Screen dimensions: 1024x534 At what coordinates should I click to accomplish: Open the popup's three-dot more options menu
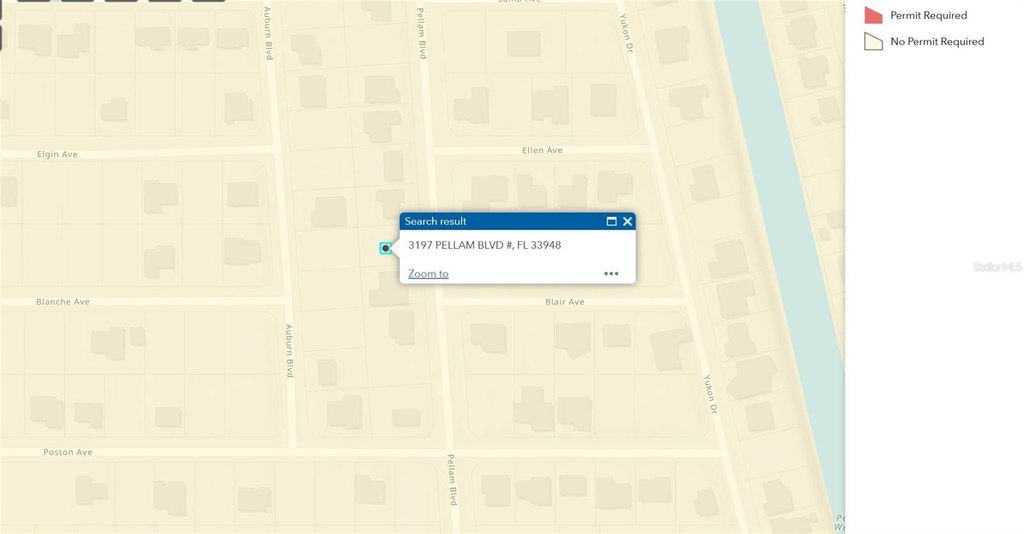point(611,273)
